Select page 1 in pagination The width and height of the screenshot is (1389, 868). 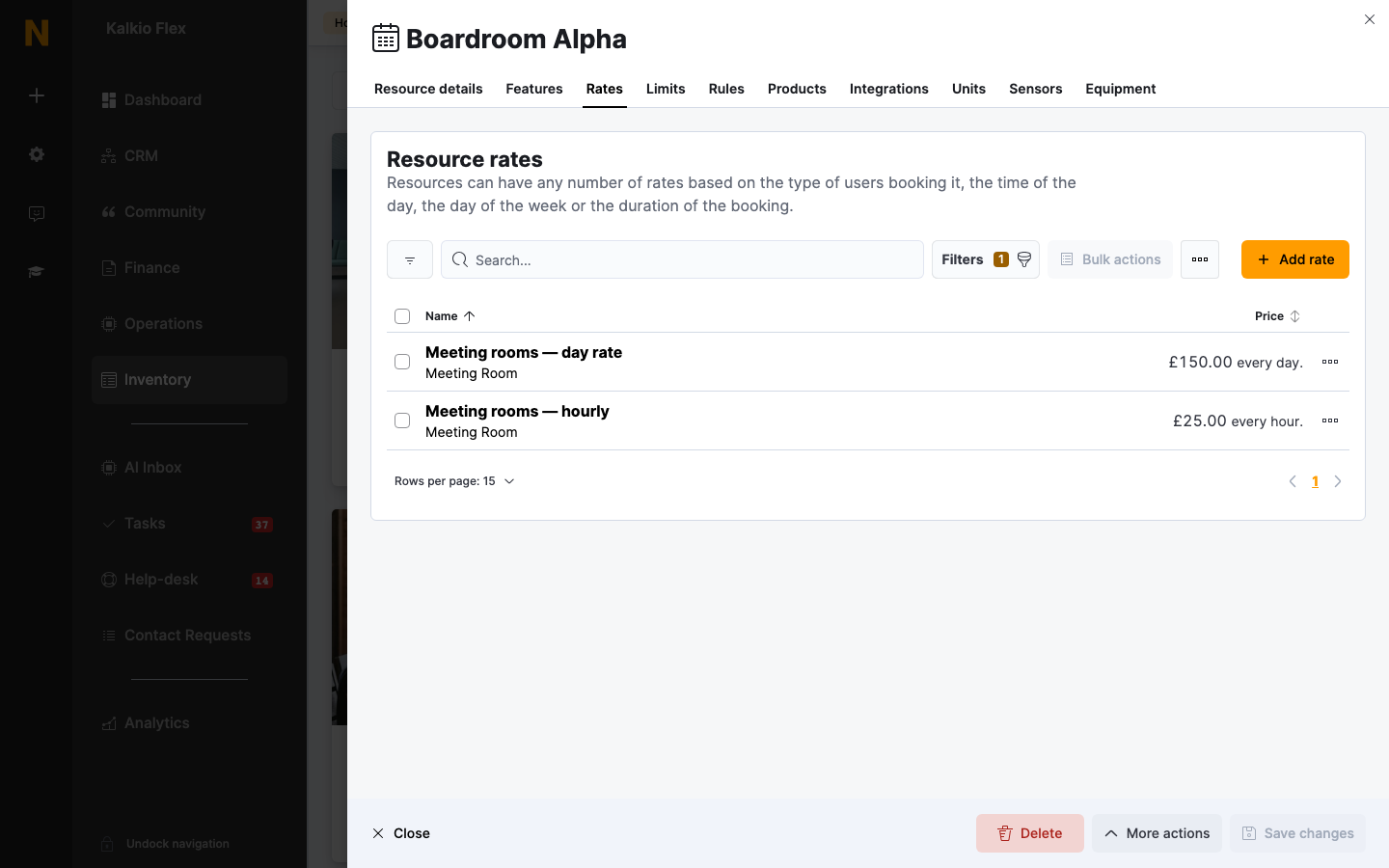coord(1315,481)
